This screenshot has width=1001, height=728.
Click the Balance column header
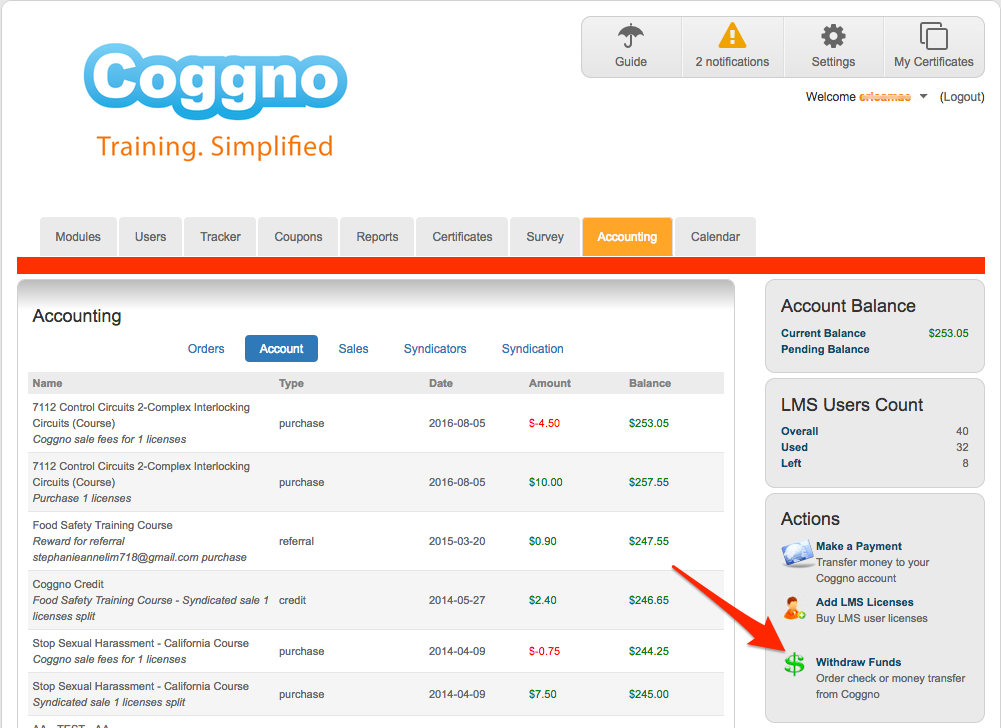(650, 383)
